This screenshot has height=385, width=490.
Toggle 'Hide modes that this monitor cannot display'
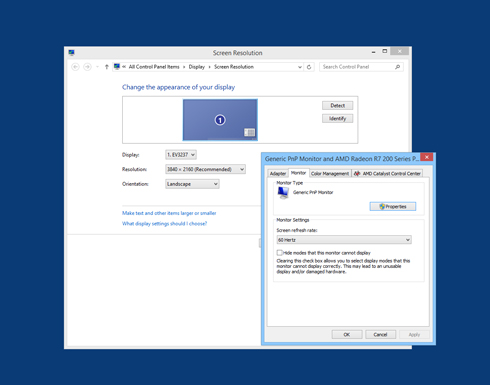[280, 253]
